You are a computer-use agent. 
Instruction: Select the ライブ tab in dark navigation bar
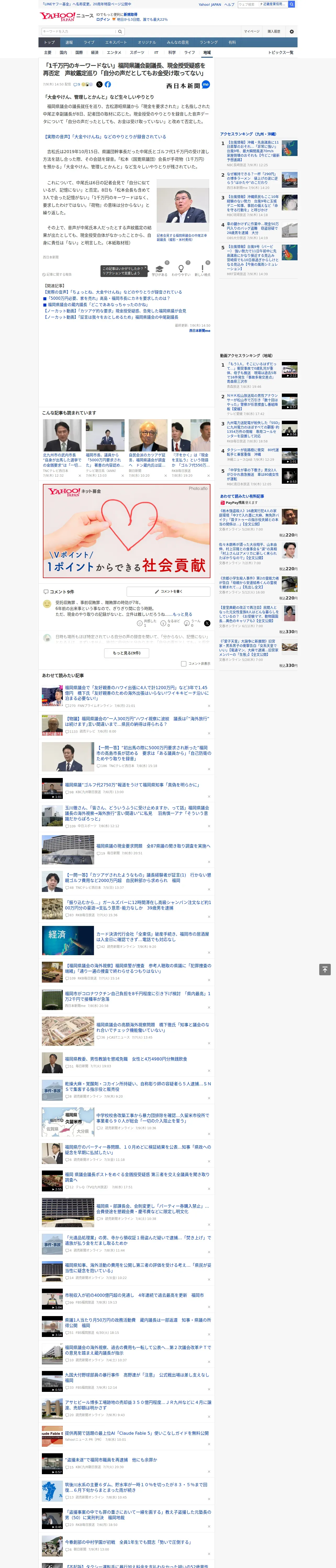point(89,43)
